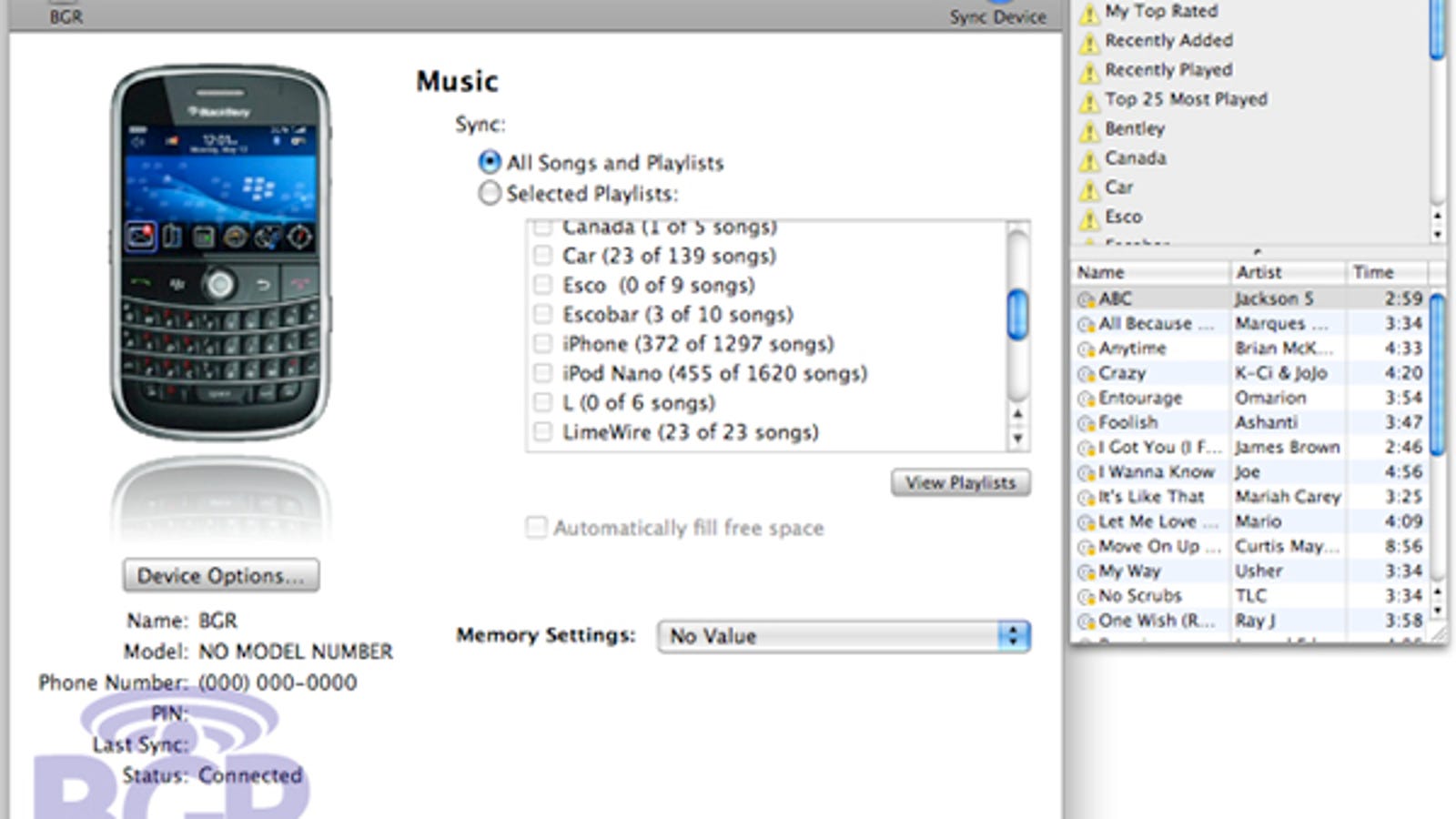
Task: Click icon beside I Wanna Know song
Action: (1086, 472)
